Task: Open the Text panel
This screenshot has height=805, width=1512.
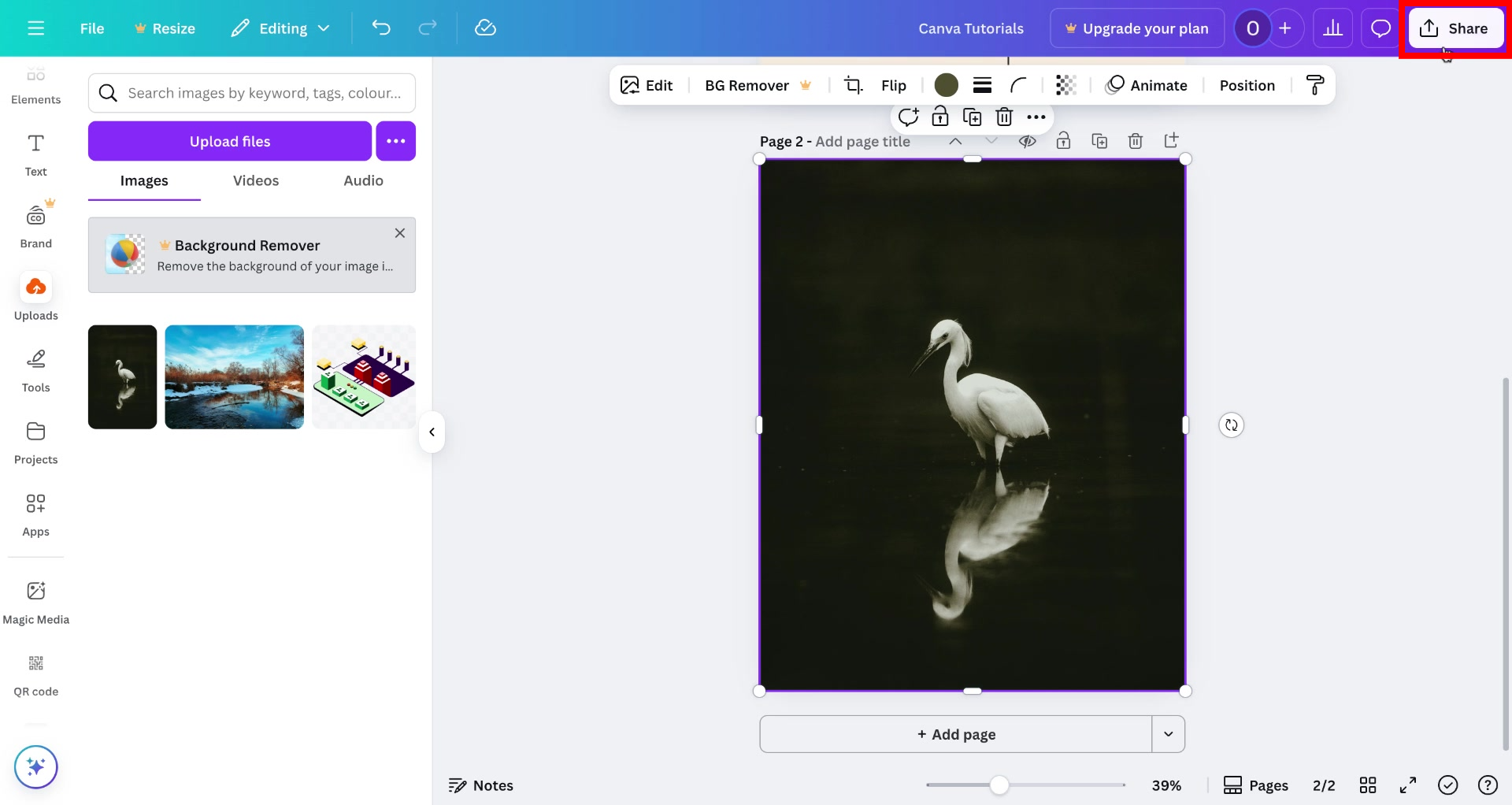Action: click(35, 154)
